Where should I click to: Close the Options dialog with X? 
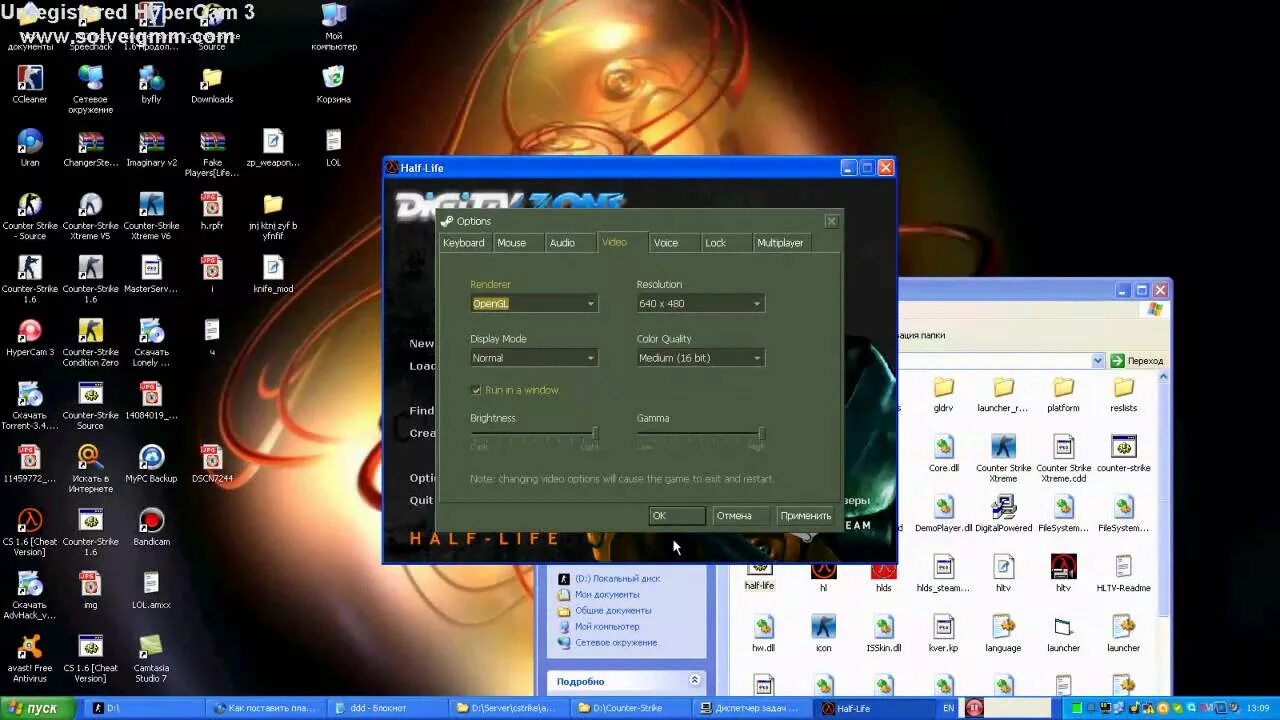tap(831, 221)
